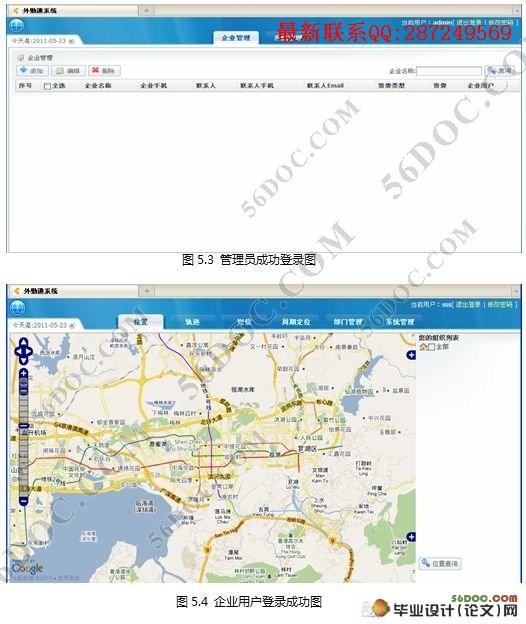Click the 序号 column header
The height and width of the screenshot is (624, 526).
pyautogui.click(x=25, y=86)
